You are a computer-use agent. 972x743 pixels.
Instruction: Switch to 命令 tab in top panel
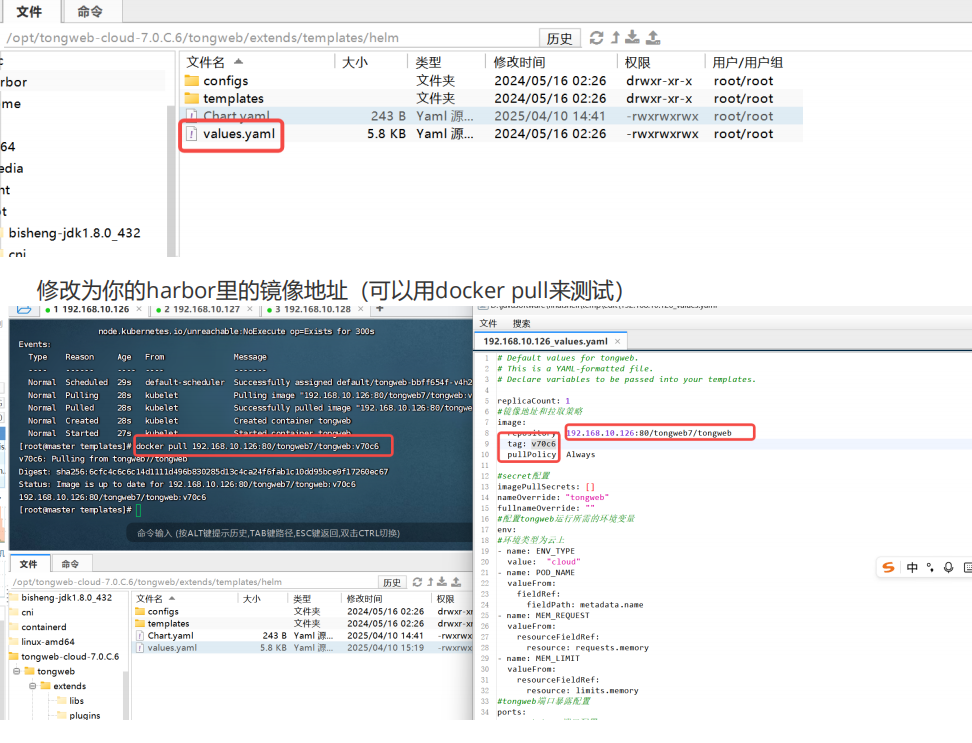(91, 11)
